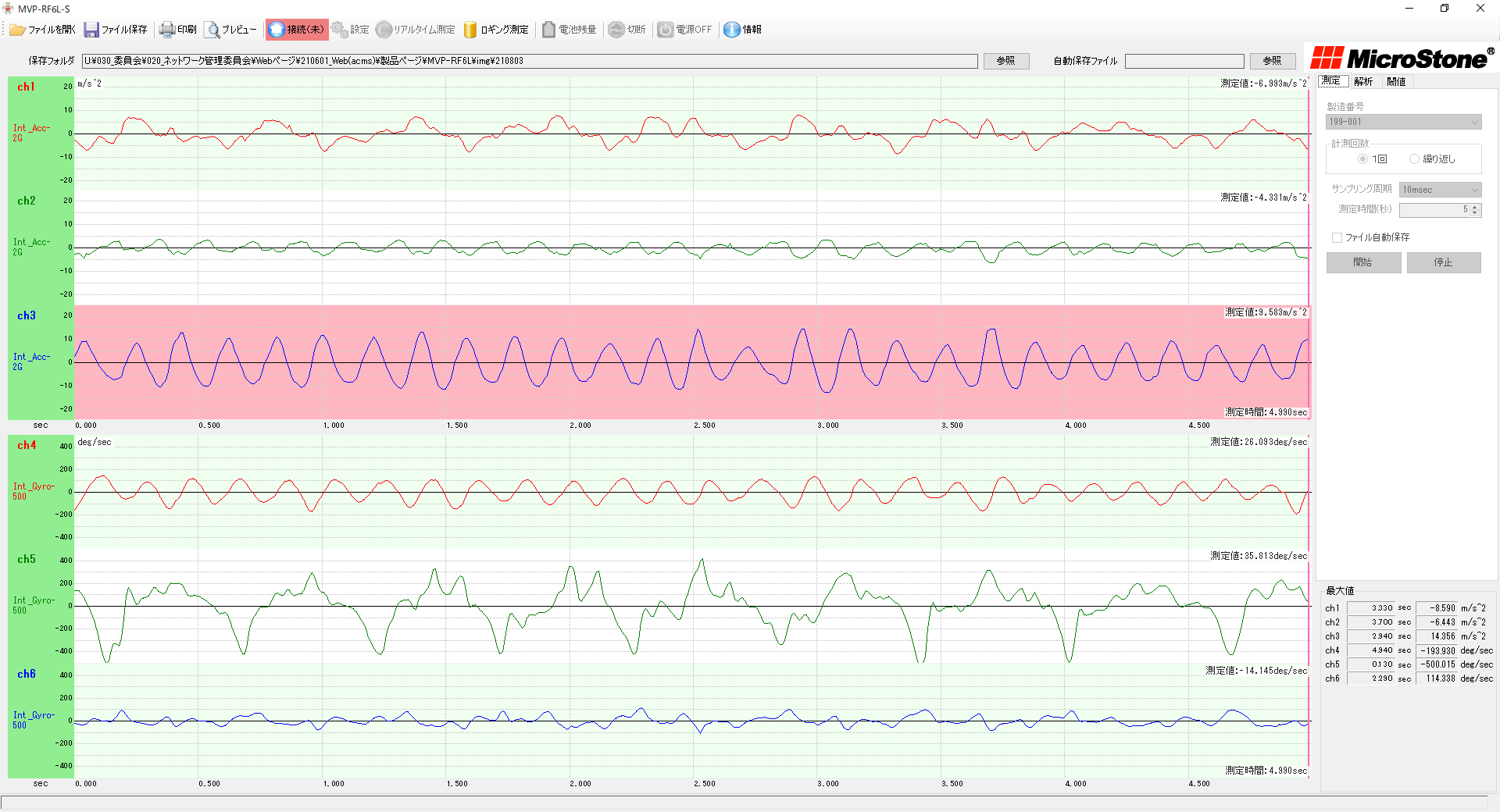This screenshot has height=812, width=1500.
Task: Select the ch5 channel label
Action: [x=27, y=559]
